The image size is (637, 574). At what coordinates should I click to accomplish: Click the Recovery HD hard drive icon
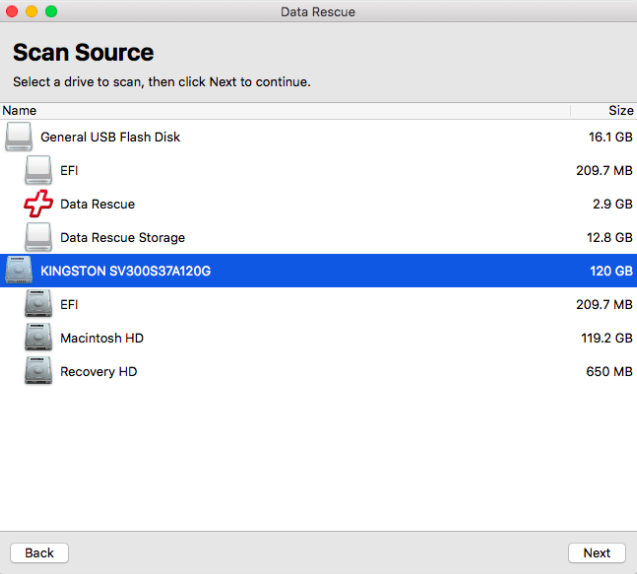[x=38, y=371]
